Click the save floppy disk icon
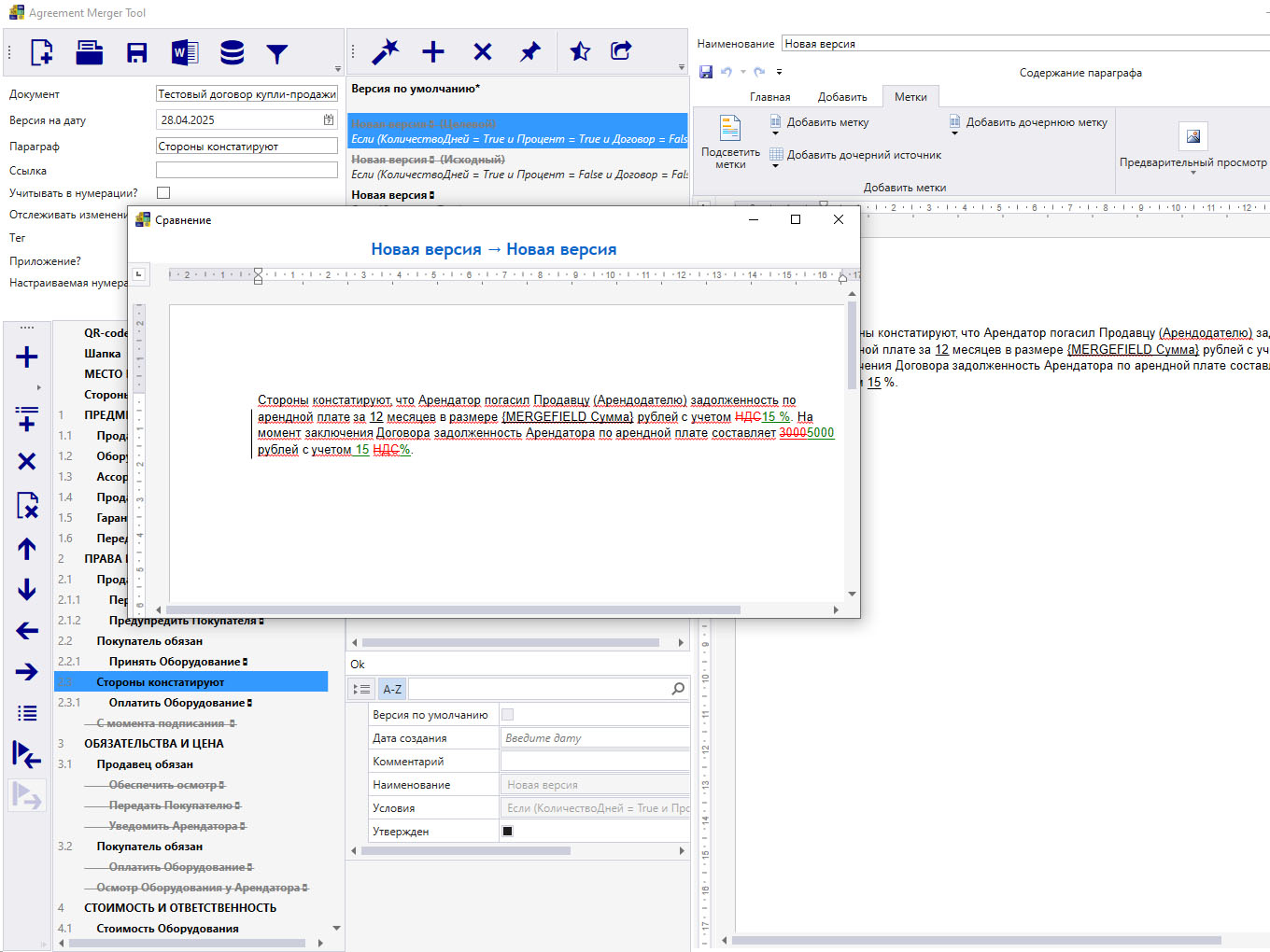The width and height of the screenshot is (1270, 952). click(137, 52)
